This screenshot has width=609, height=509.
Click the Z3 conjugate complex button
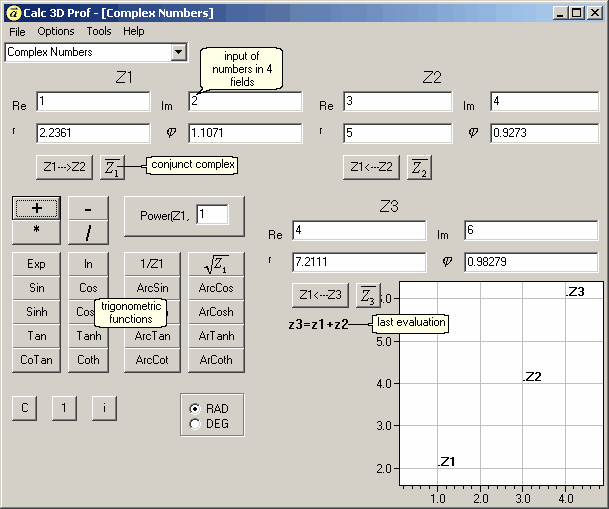click(x=369, y=295)
